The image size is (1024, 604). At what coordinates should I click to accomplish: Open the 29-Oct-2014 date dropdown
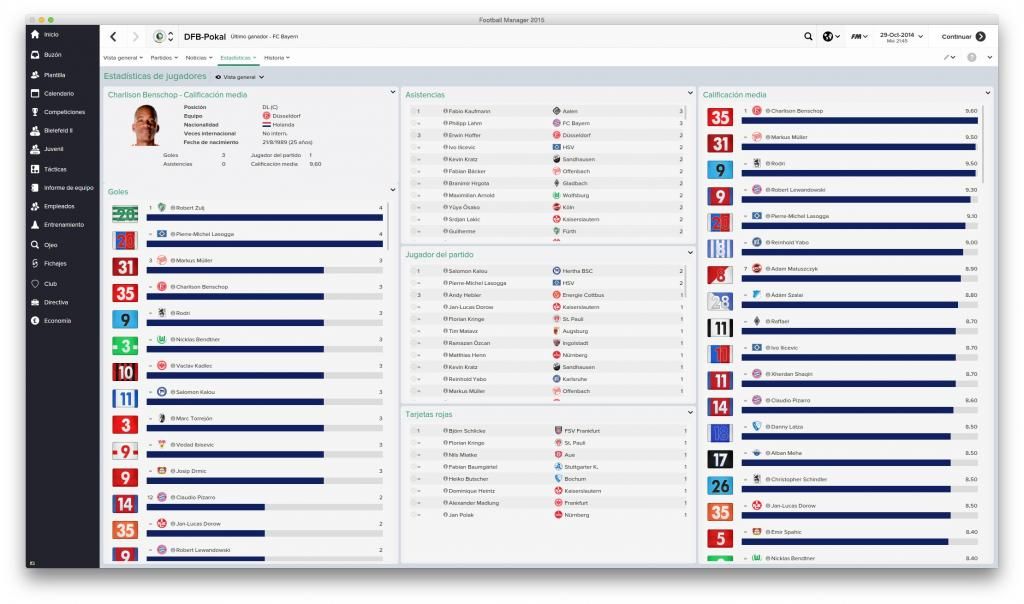(x=901, y=37)
